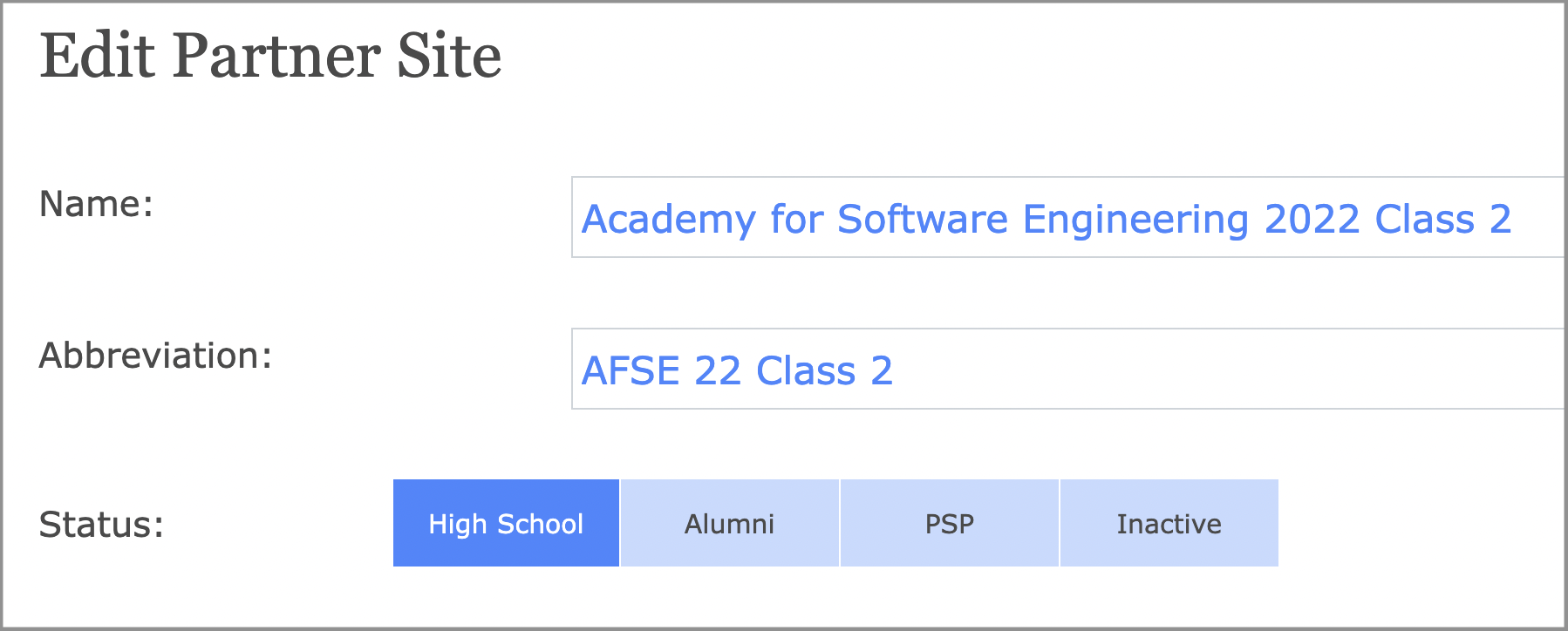Click Class 2 in the Abbreviation field
The image size is (1568, 631).
tap(824, 370)
